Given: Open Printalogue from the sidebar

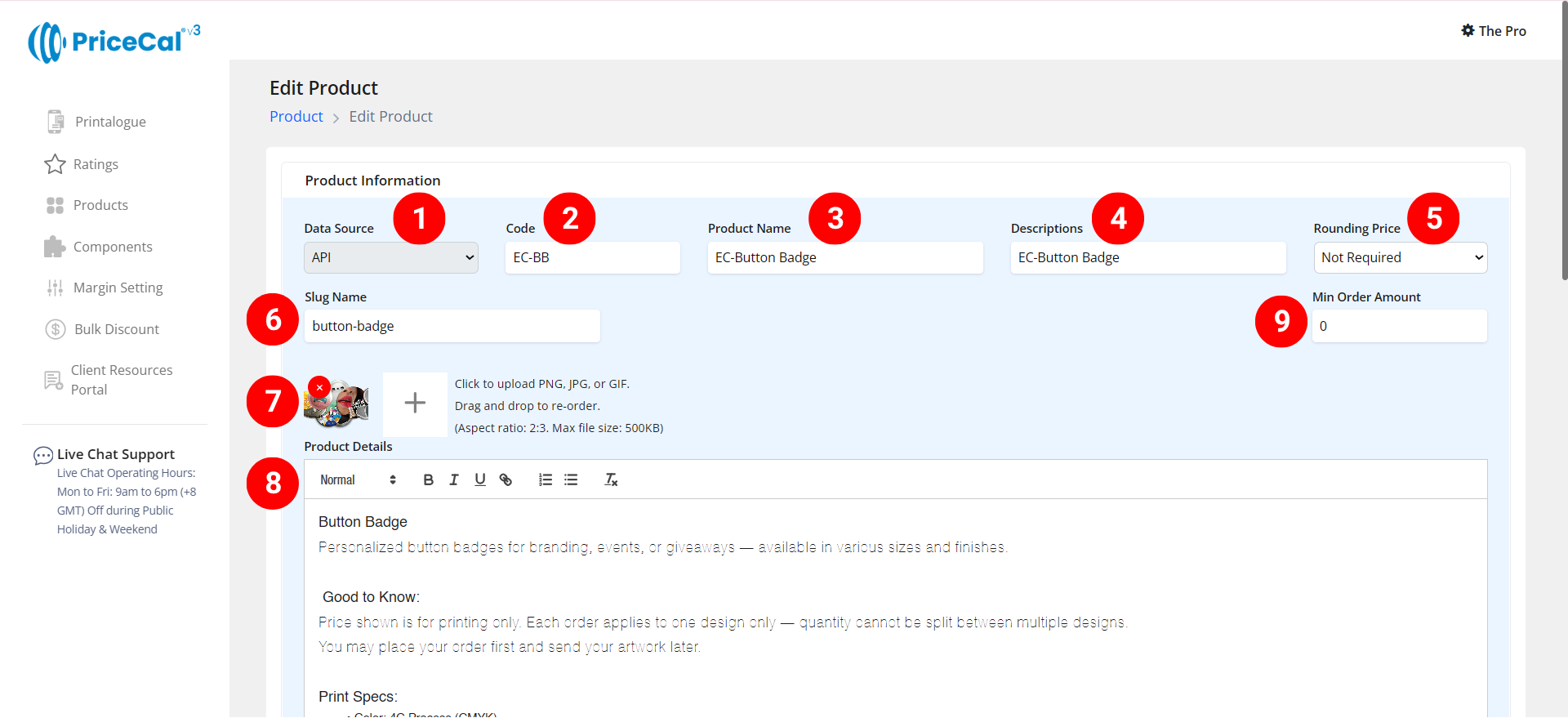Looking at the screenshot, I should click(x=109, y=123).
